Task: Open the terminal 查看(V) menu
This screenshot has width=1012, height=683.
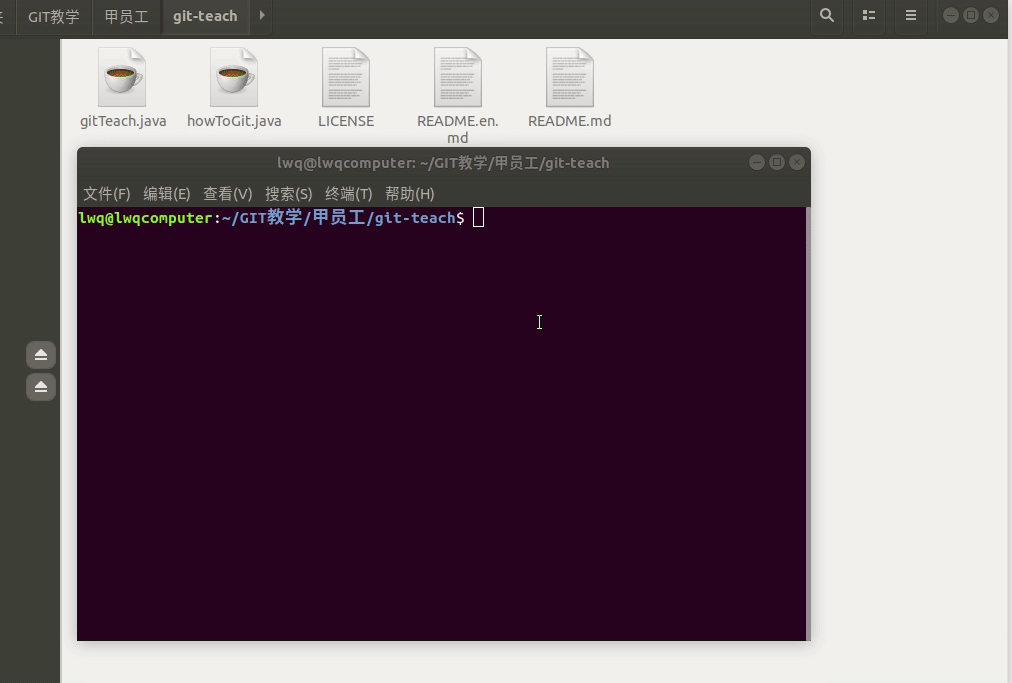Action: point(227,194)
